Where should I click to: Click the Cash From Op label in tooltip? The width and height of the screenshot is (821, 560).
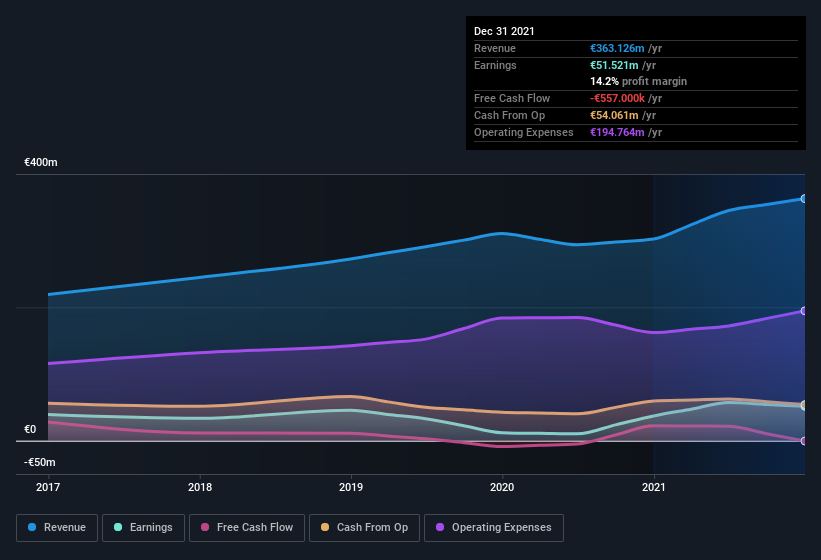coord(509,115)
